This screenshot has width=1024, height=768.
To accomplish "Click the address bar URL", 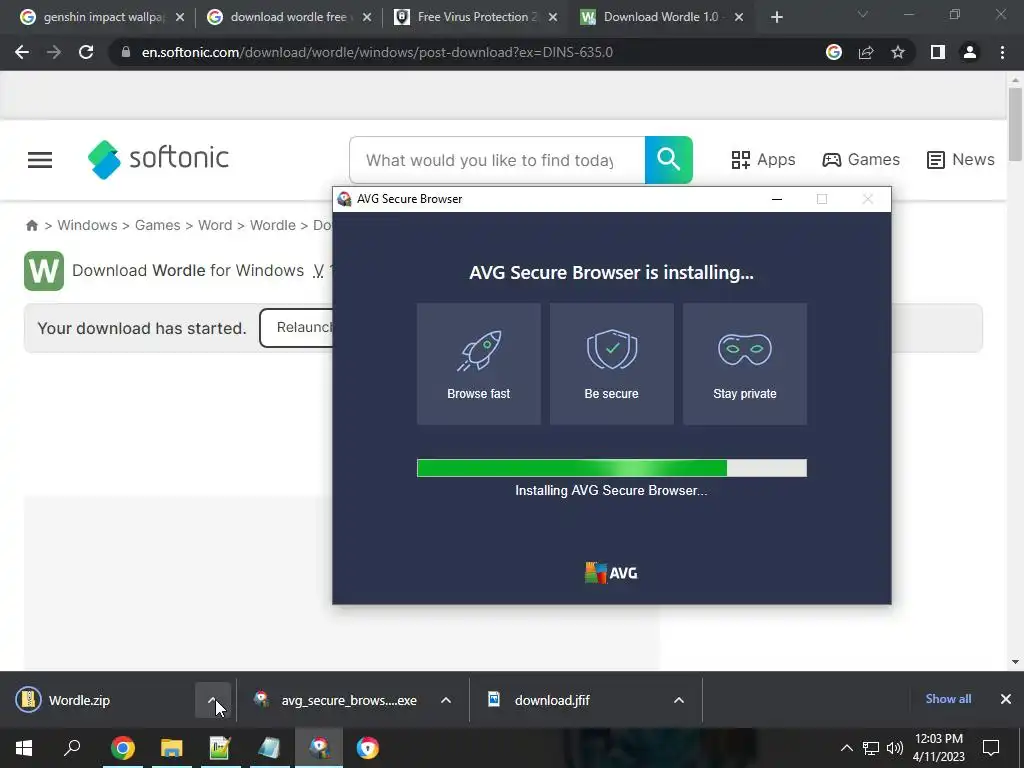I will [377, 52].
